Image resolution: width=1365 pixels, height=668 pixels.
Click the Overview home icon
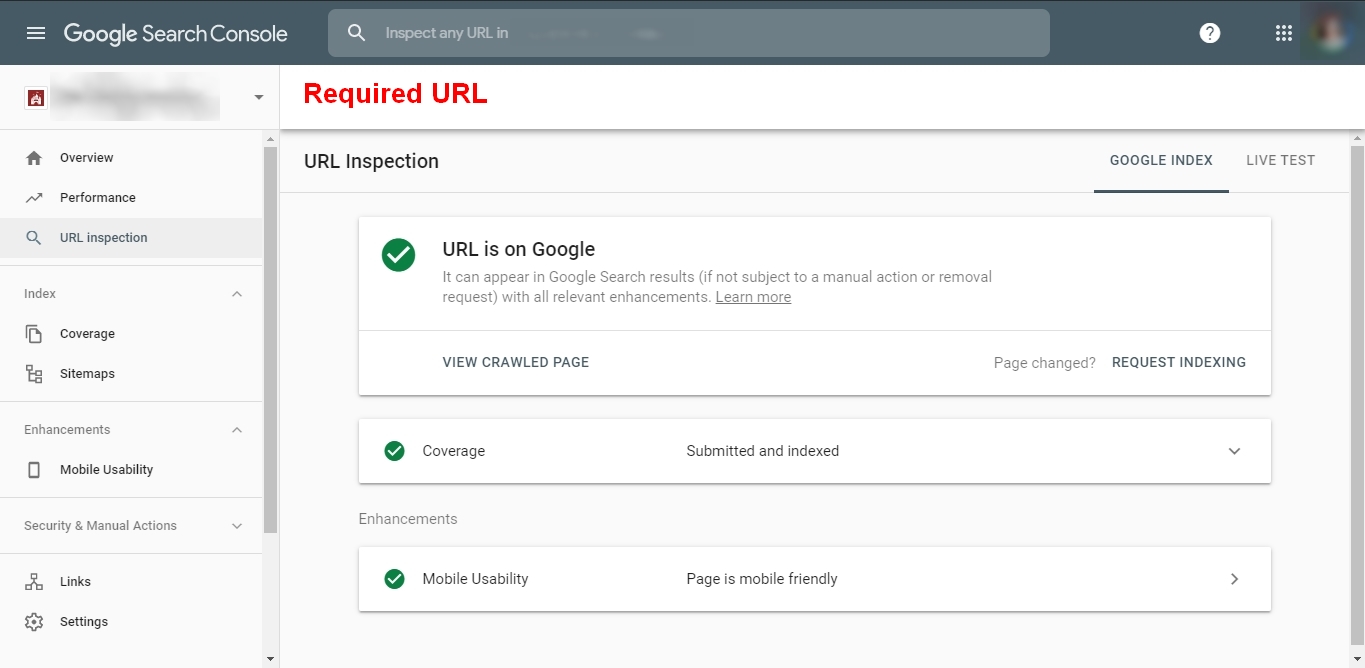click(x=34, y=158)
